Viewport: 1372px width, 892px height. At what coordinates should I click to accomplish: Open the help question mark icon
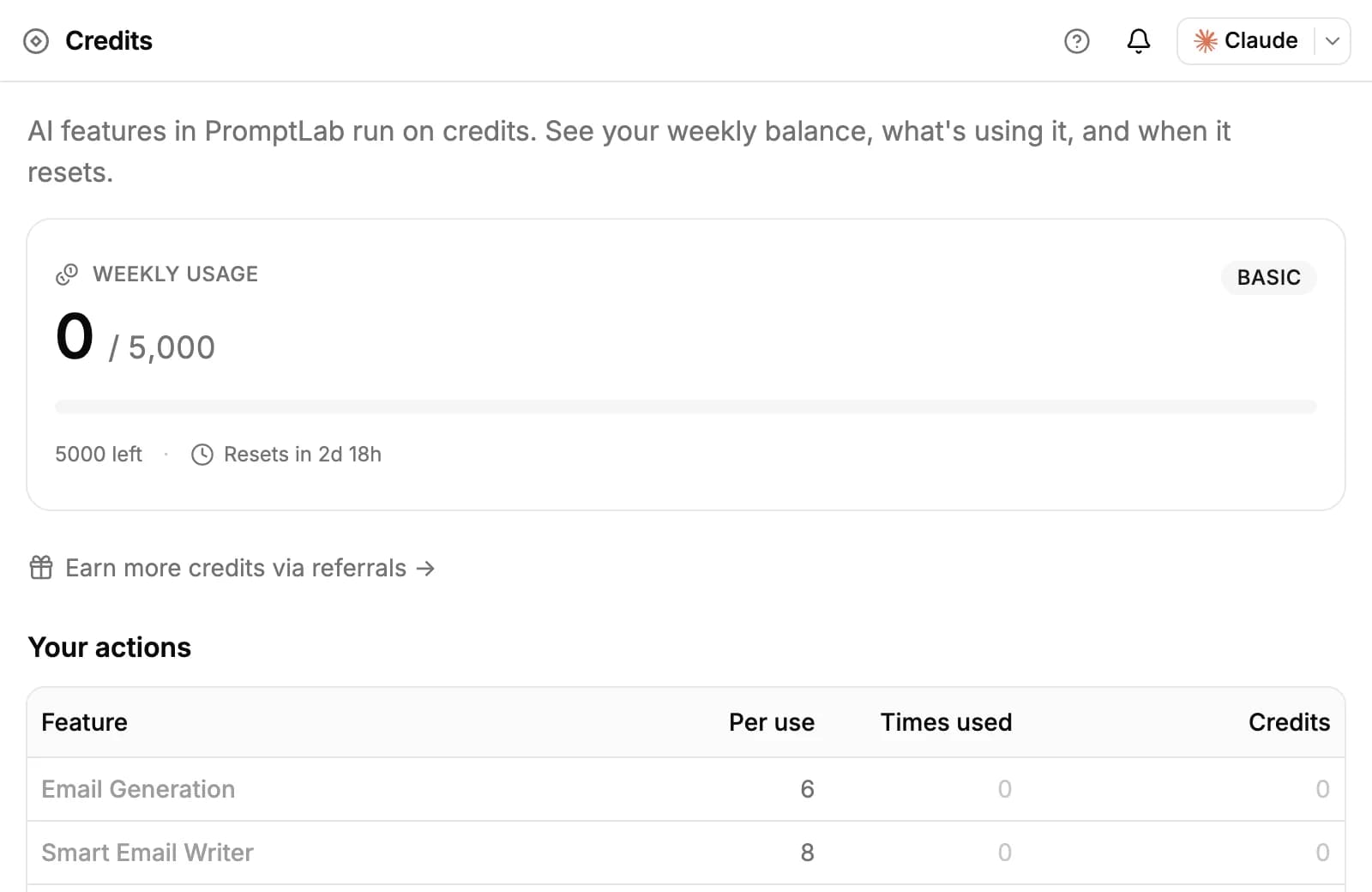pyautogui.click(x=1076, y=41)
